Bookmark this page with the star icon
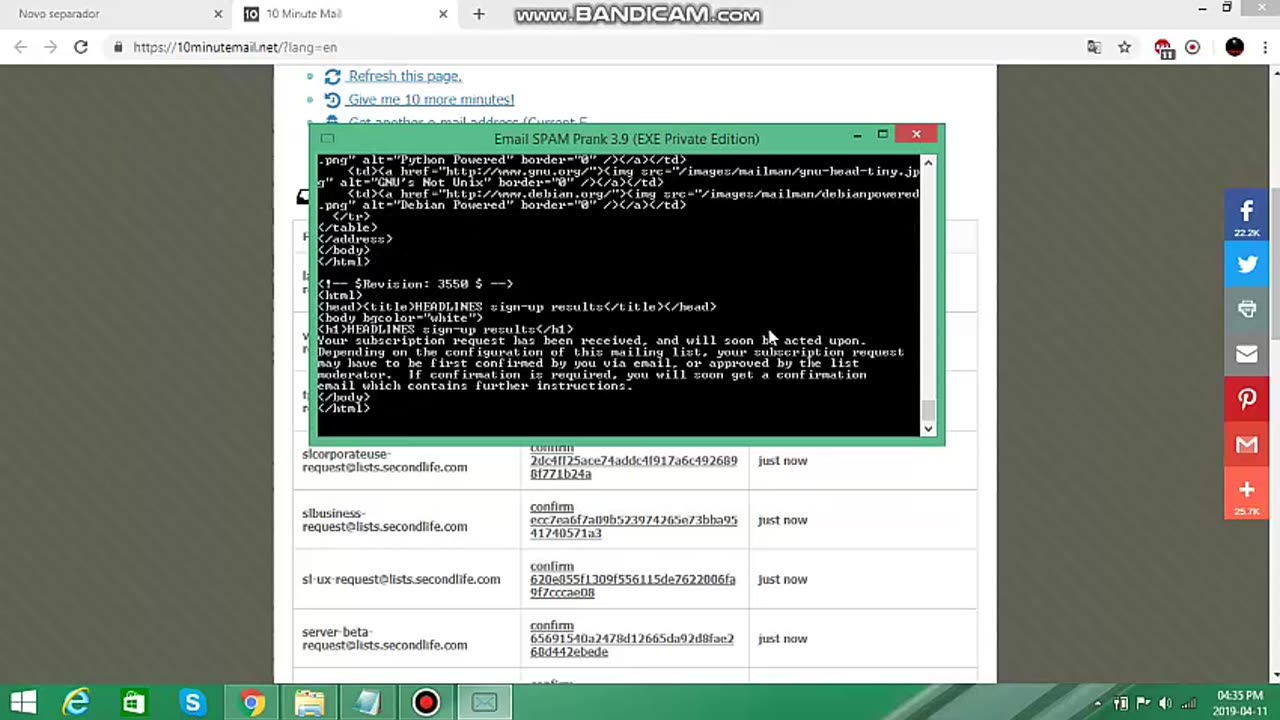The width and height of the screenshot is (1280, 720). pyautogui.click(x=1125, y=47)
